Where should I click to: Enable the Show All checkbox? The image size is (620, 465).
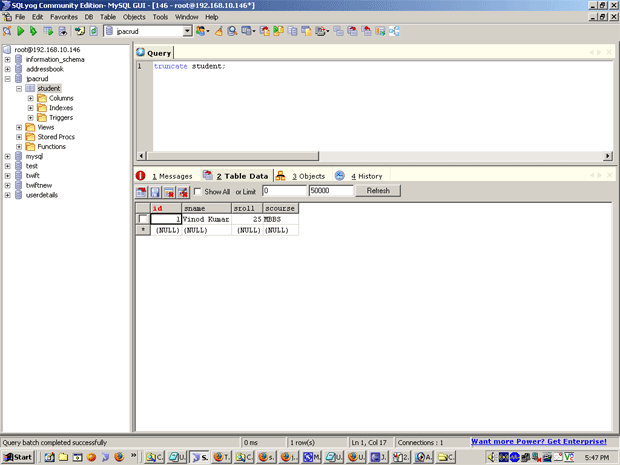[197, 191]
